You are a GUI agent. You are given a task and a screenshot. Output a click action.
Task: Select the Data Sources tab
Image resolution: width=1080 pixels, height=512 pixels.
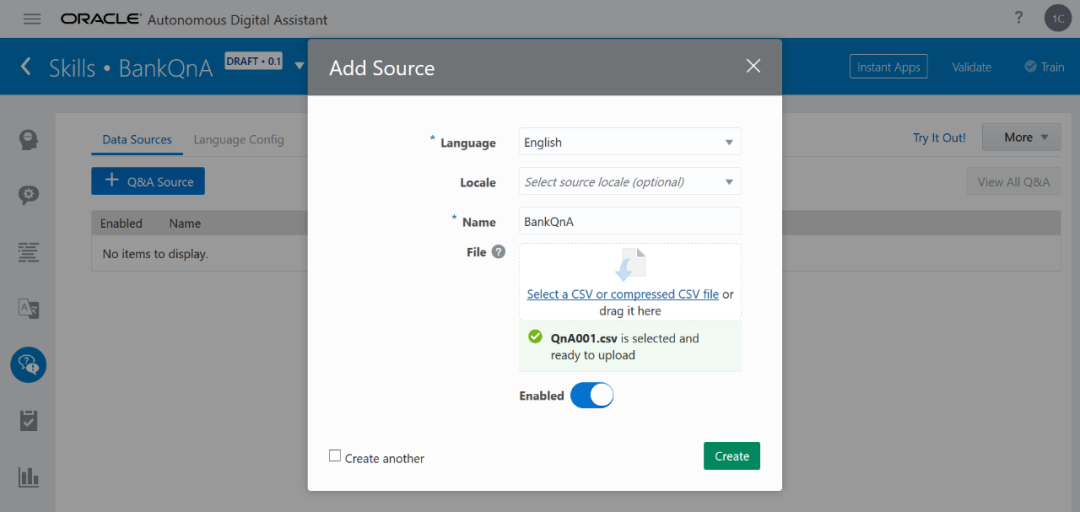(x=137, y=140)
